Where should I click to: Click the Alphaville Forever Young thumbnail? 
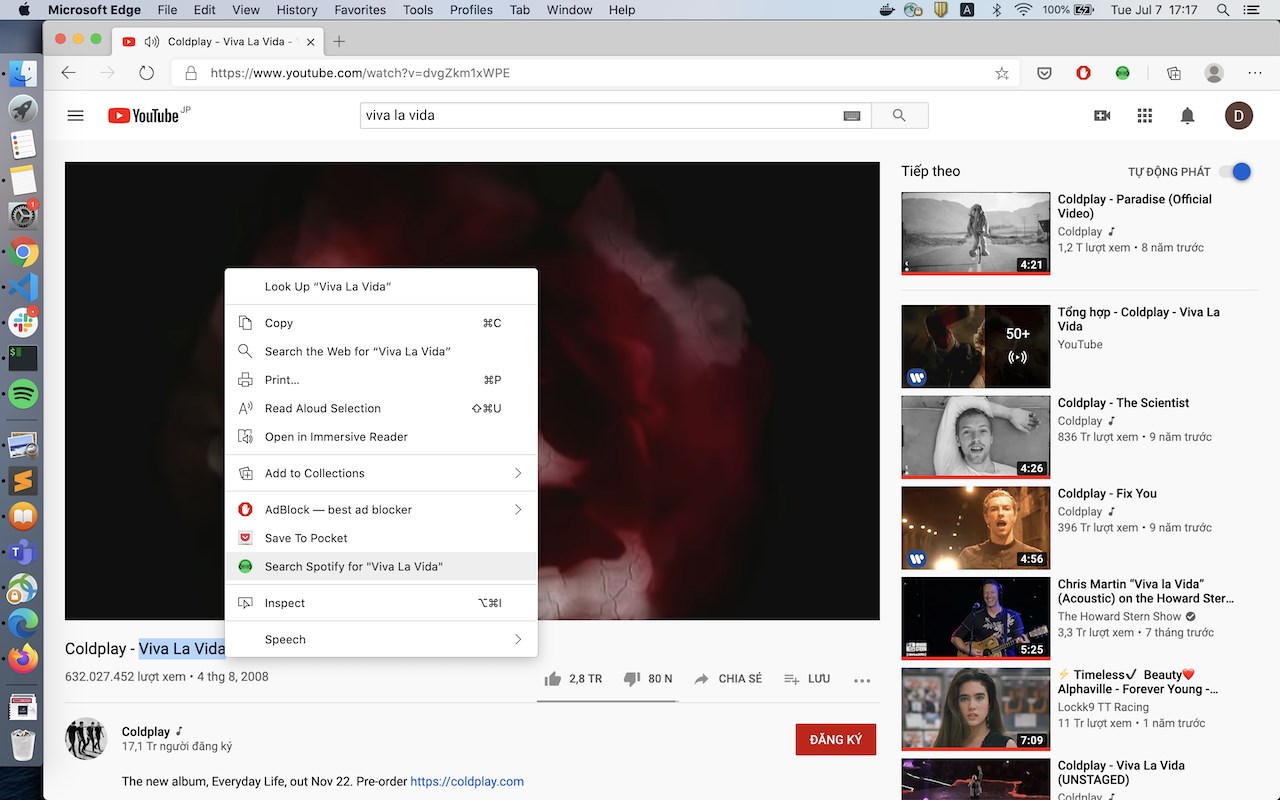(x=976, y=709)
